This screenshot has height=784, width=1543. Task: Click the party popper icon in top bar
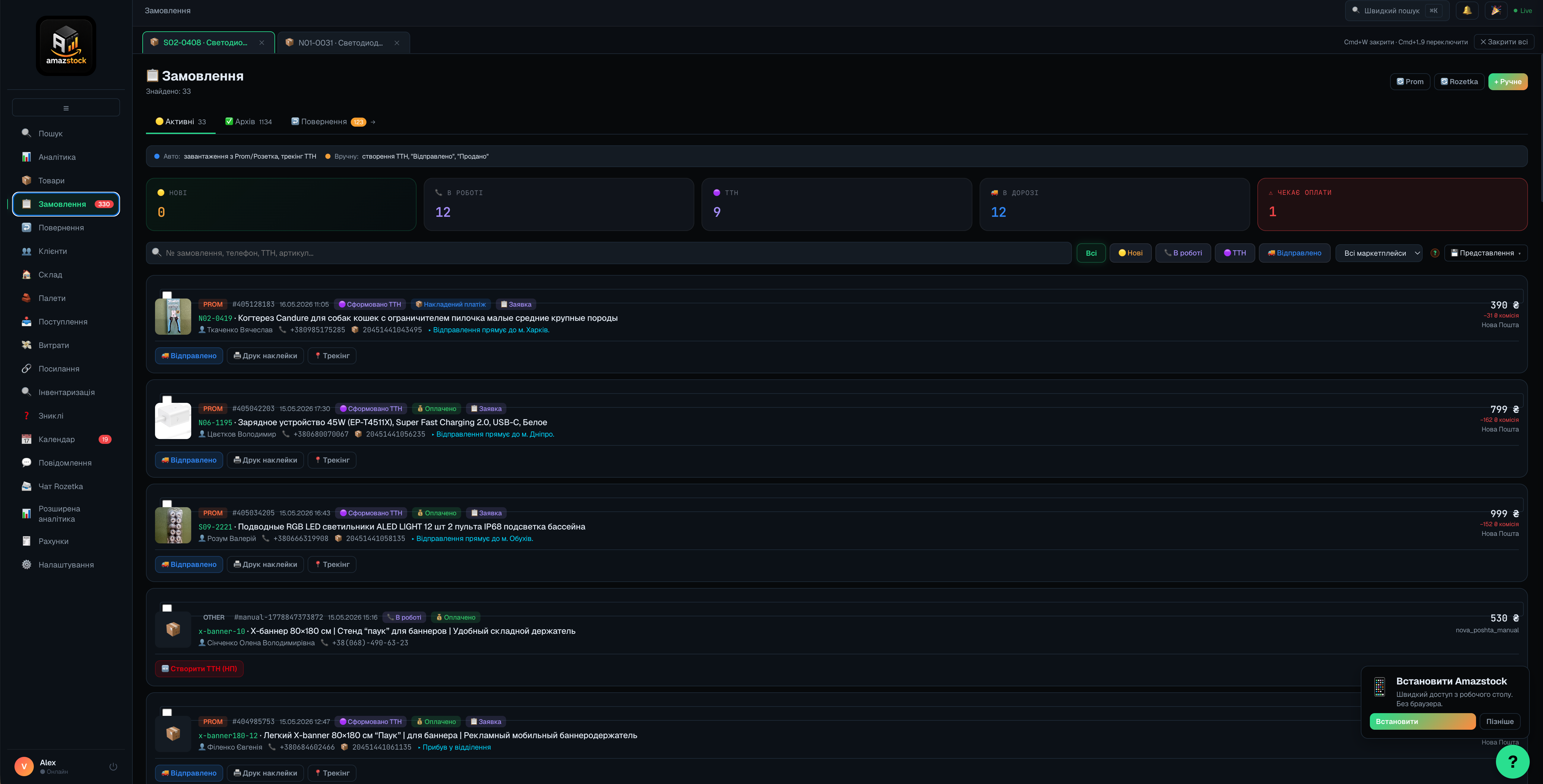coord(1496,10)
